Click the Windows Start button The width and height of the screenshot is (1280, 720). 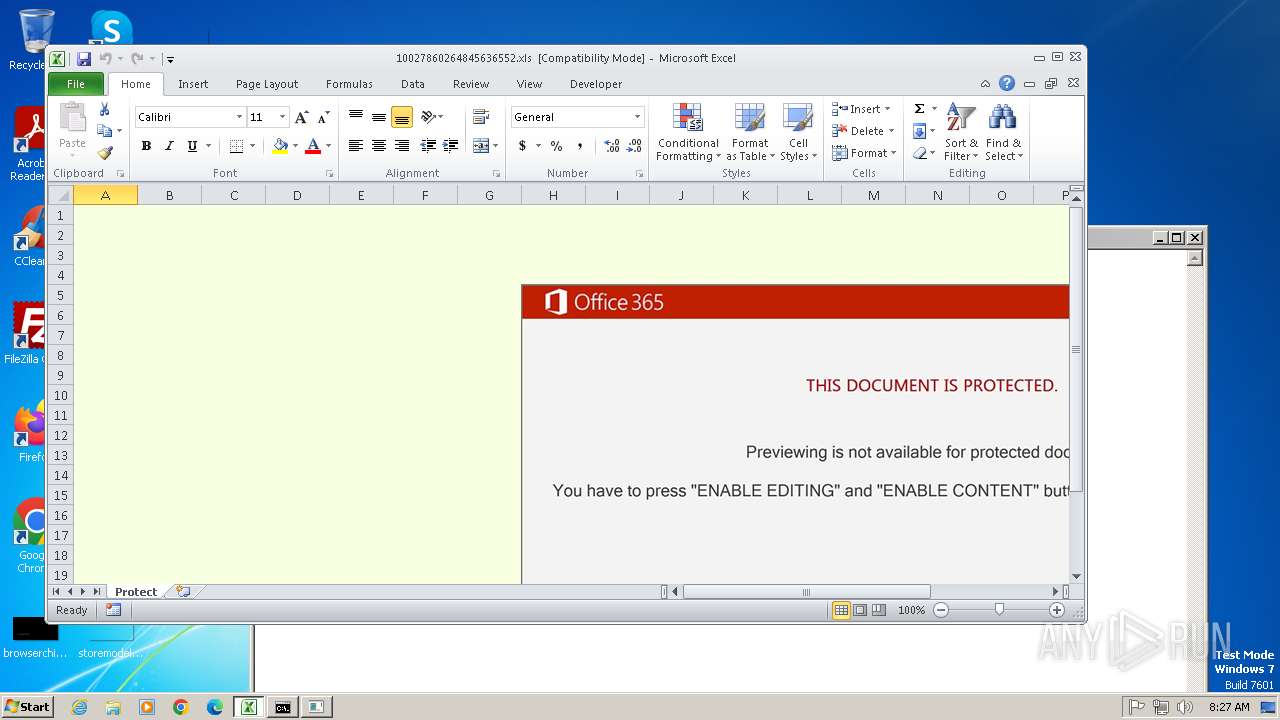click(x=27, y=706)
